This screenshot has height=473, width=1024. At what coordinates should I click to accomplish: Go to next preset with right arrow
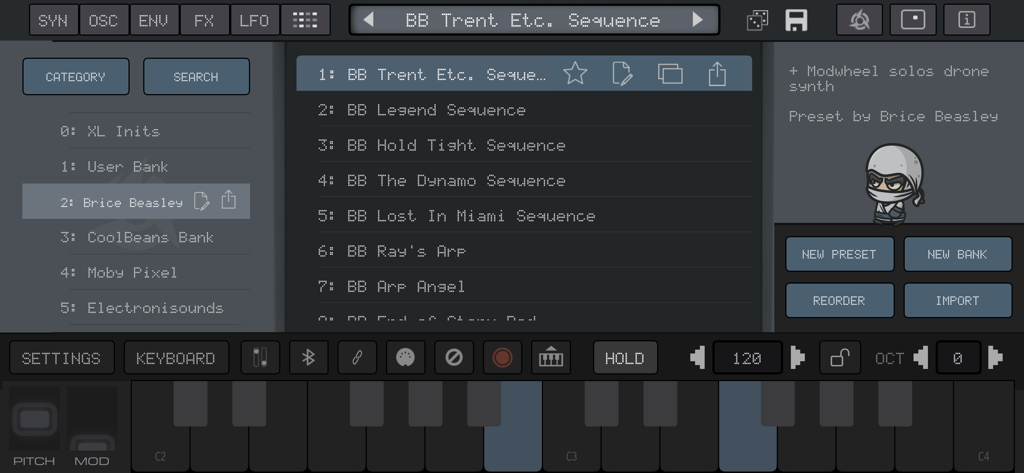pyautogui.click(x=697, y=20)
